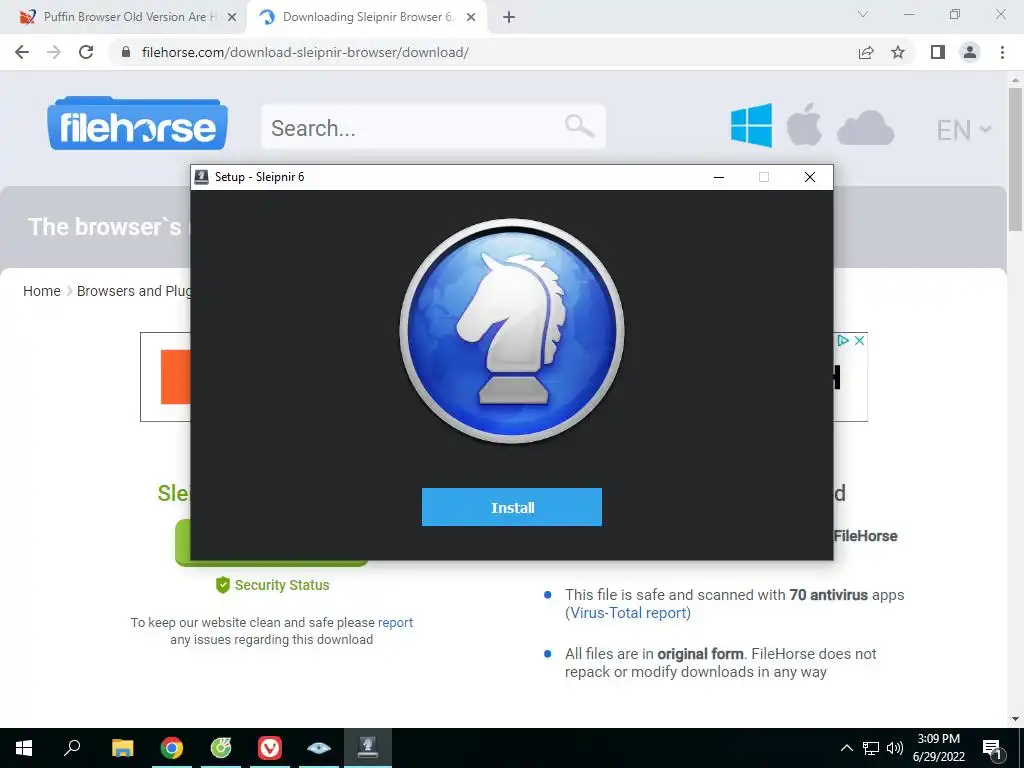Open Windows taskbar search
The image size is (1024, 768).
tap(72, 748)
